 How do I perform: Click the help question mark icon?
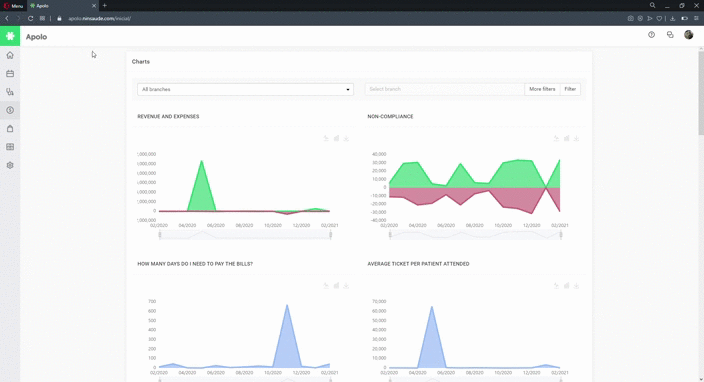tap(651, 35)
